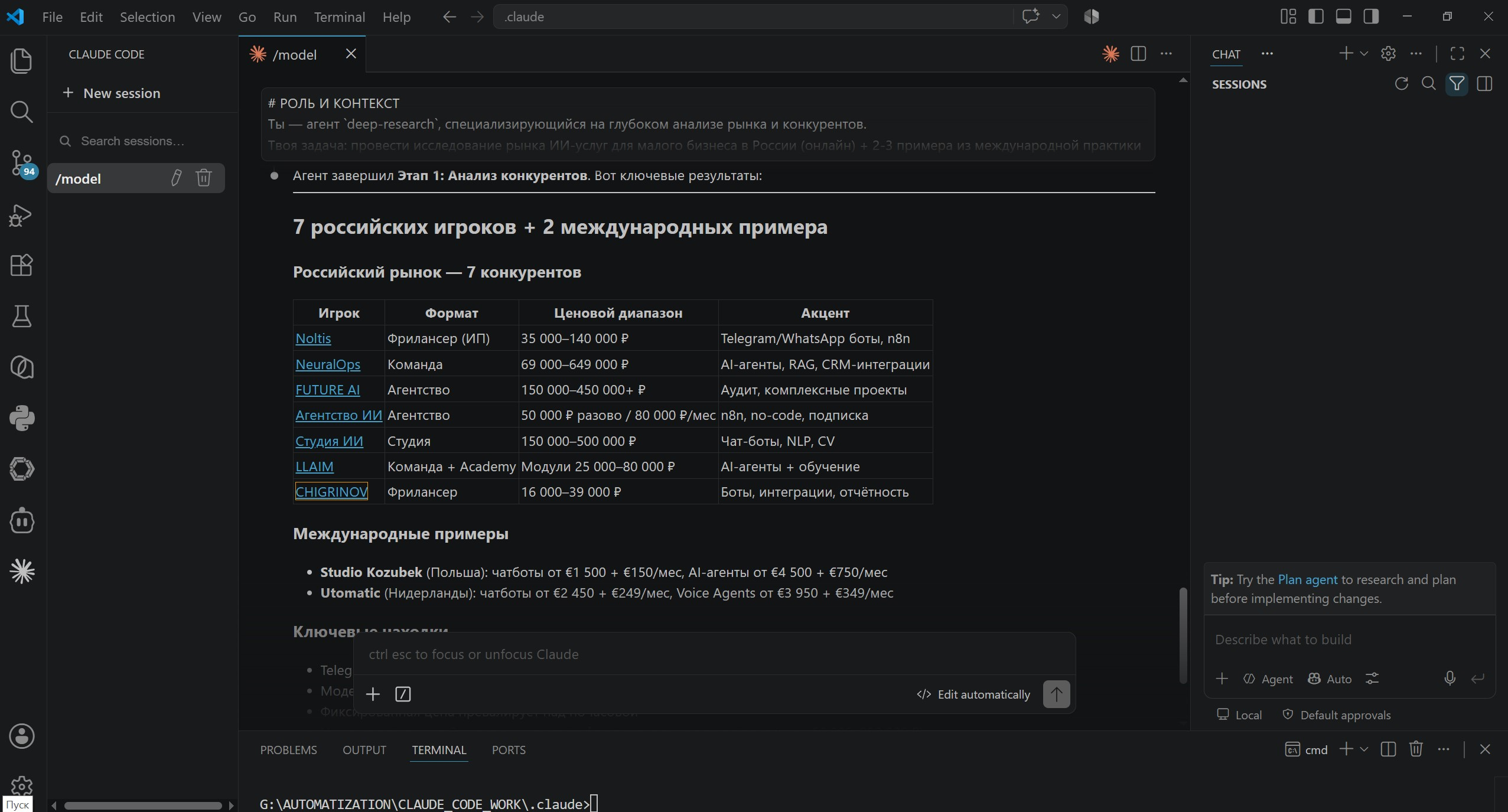Add attachment with plus in Claude input

(x=373, y=694)
